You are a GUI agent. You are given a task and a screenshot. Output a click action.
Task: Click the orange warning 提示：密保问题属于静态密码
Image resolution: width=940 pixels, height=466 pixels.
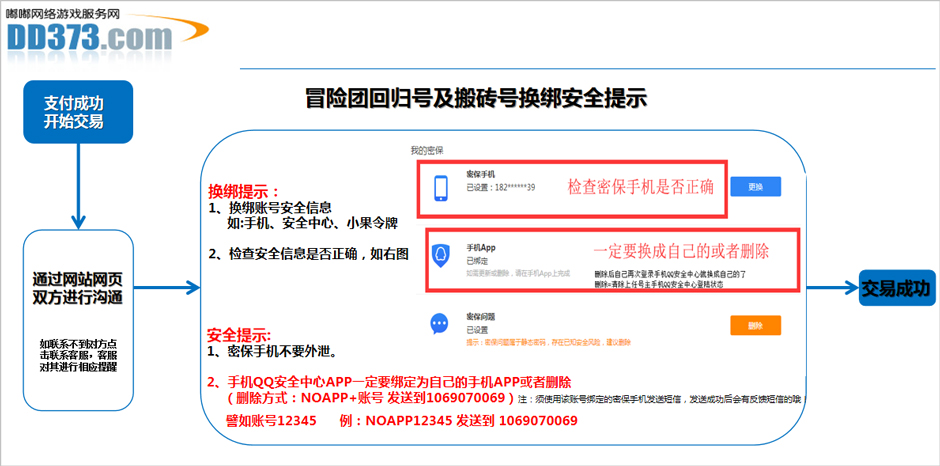pyautogui.click(x=549, y=342)
